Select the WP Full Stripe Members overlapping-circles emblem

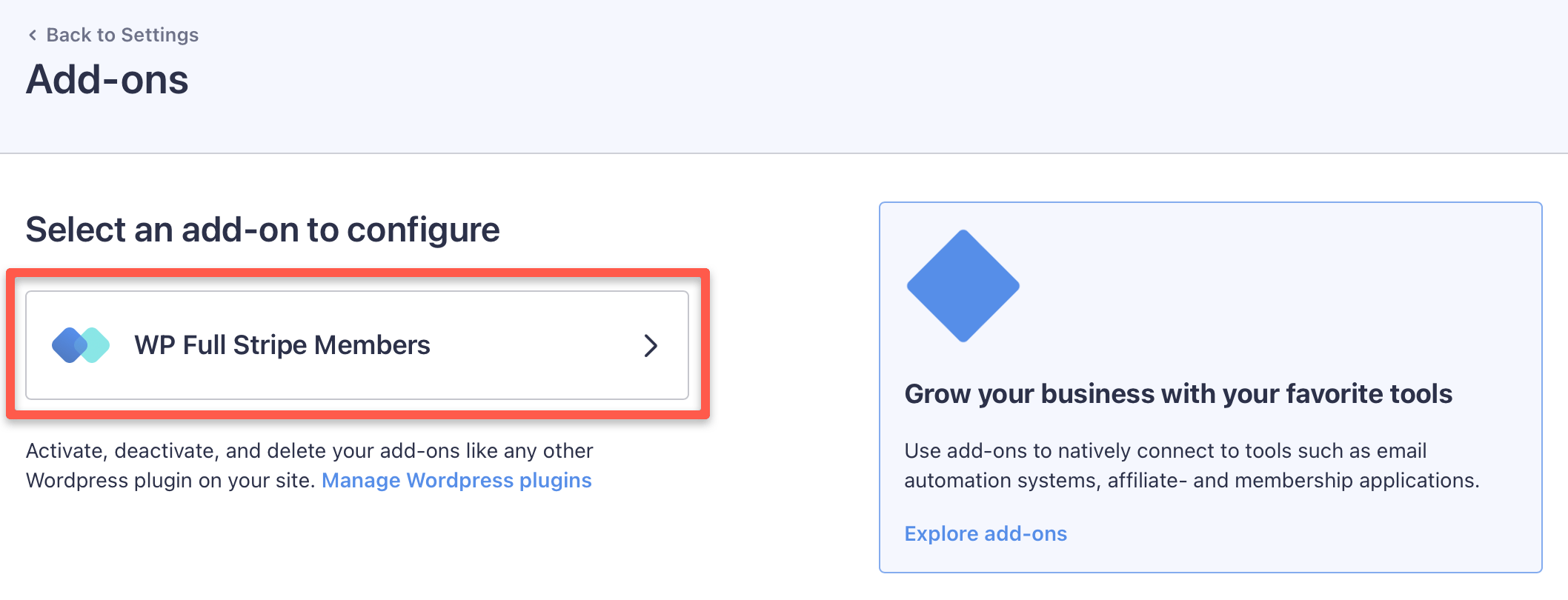(81, 344)
